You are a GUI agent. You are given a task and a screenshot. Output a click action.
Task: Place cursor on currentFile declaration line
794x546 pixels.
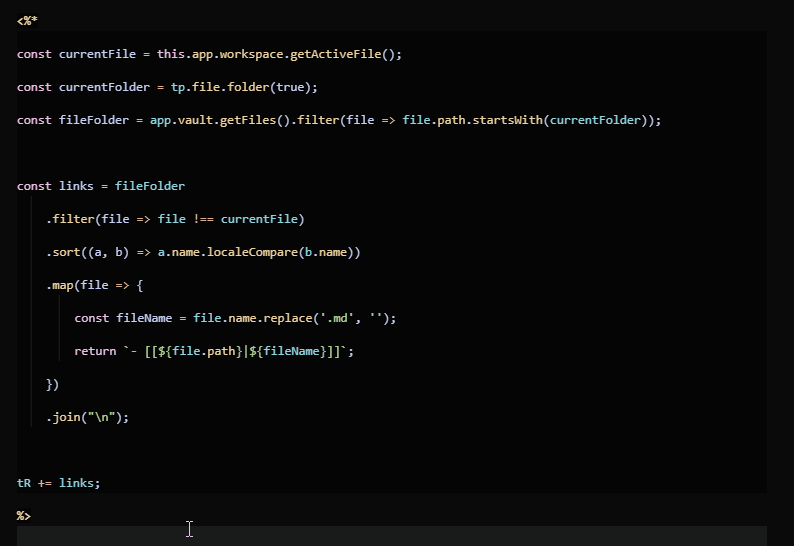209,54
